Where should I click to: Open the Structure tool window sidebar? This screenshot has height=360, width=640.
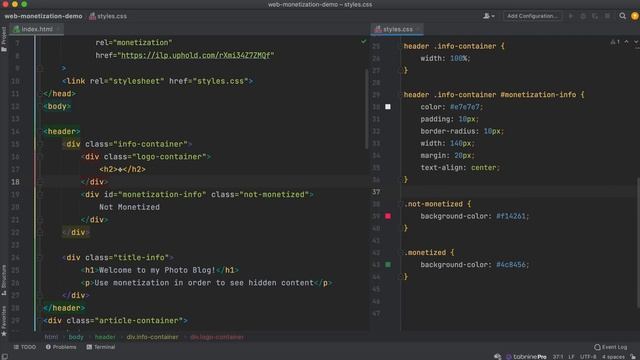pos(4,280)
